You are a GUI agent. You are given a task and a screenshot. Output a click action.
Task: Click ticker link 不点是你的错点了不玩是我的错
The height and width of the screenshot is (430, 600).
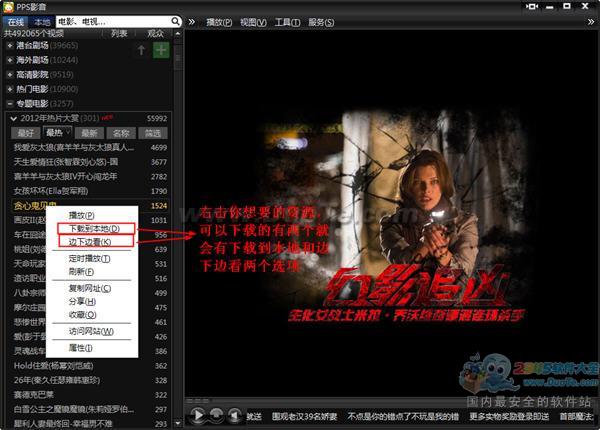pos(403,416)
